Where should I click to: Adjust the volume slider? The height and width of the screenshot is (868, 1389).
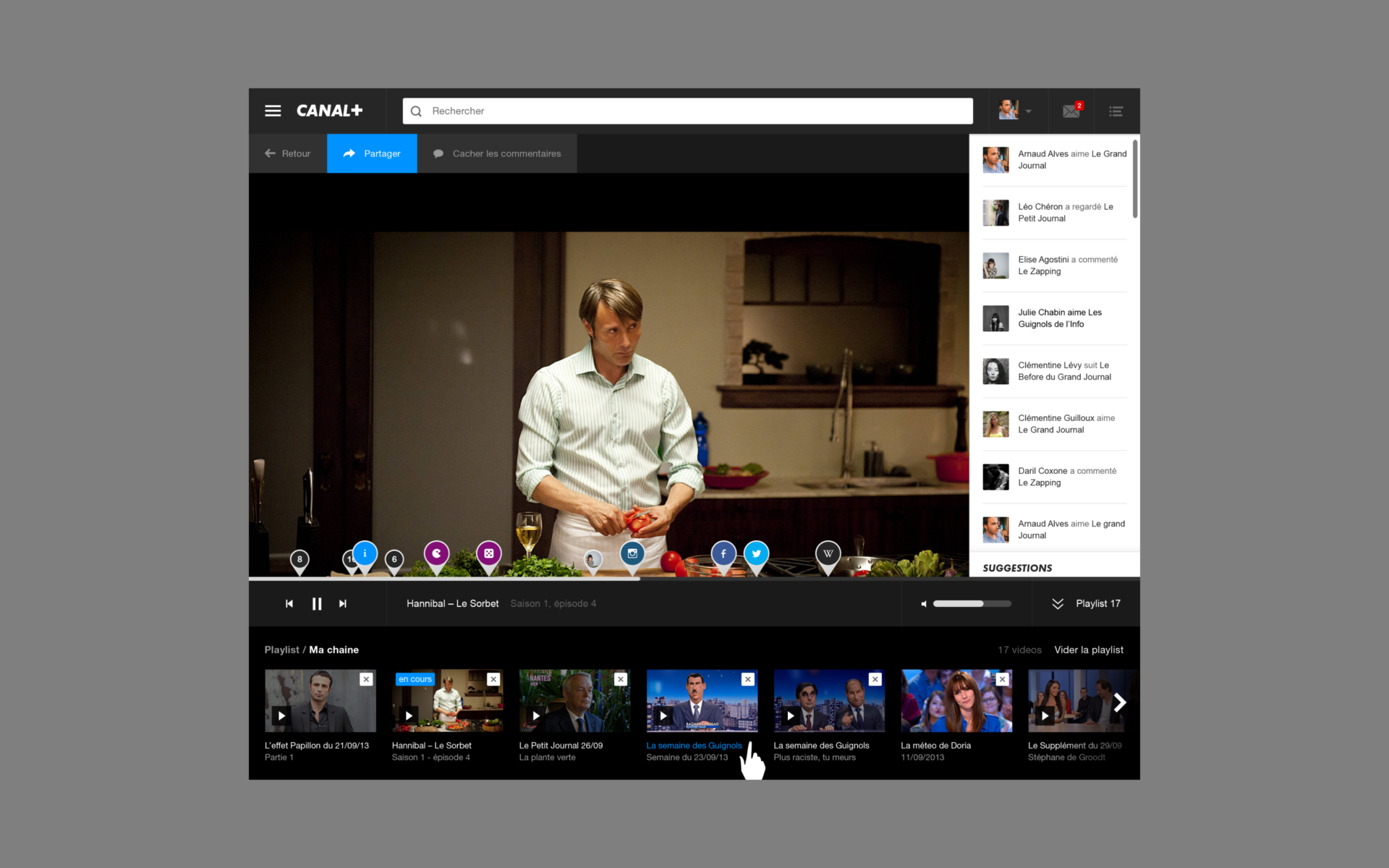tap(972, 604)
